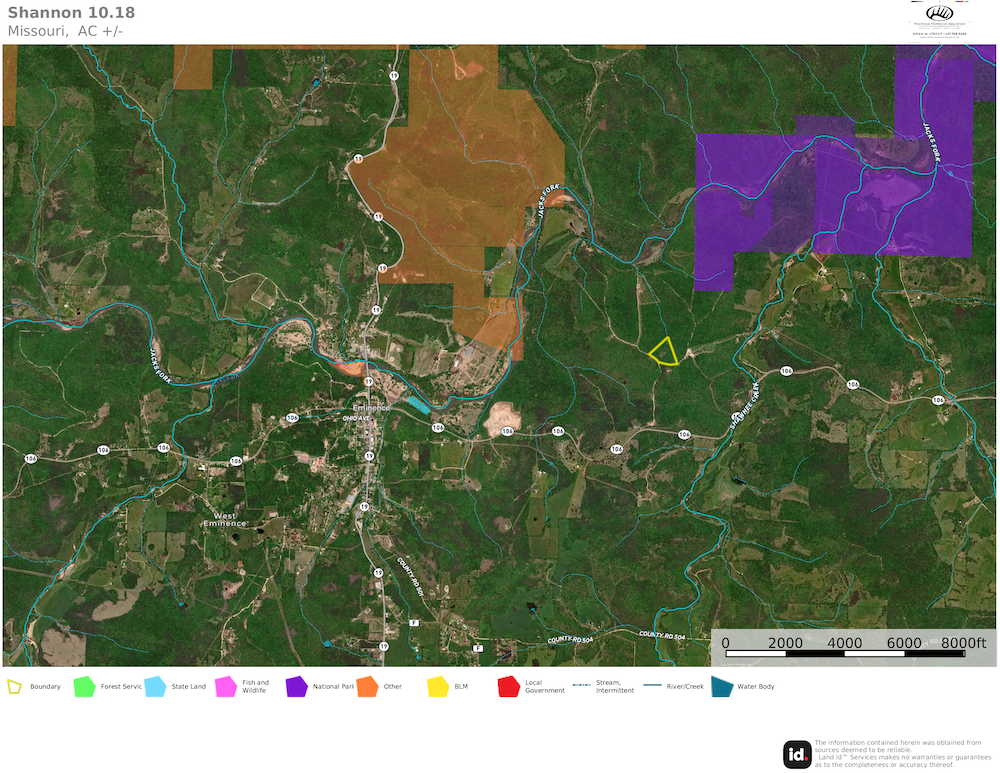This screenshot has height=773, width=1000.
Task: Click the red Local Government legend icon
Action: click(x=509, y=687)
